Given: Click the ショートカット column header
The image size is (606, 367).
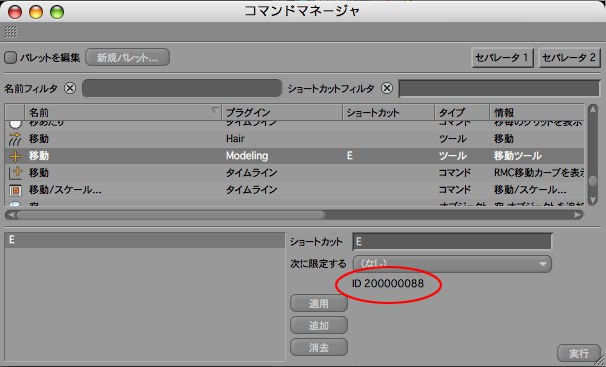Looking at the screenshot, I should point(388,112).
